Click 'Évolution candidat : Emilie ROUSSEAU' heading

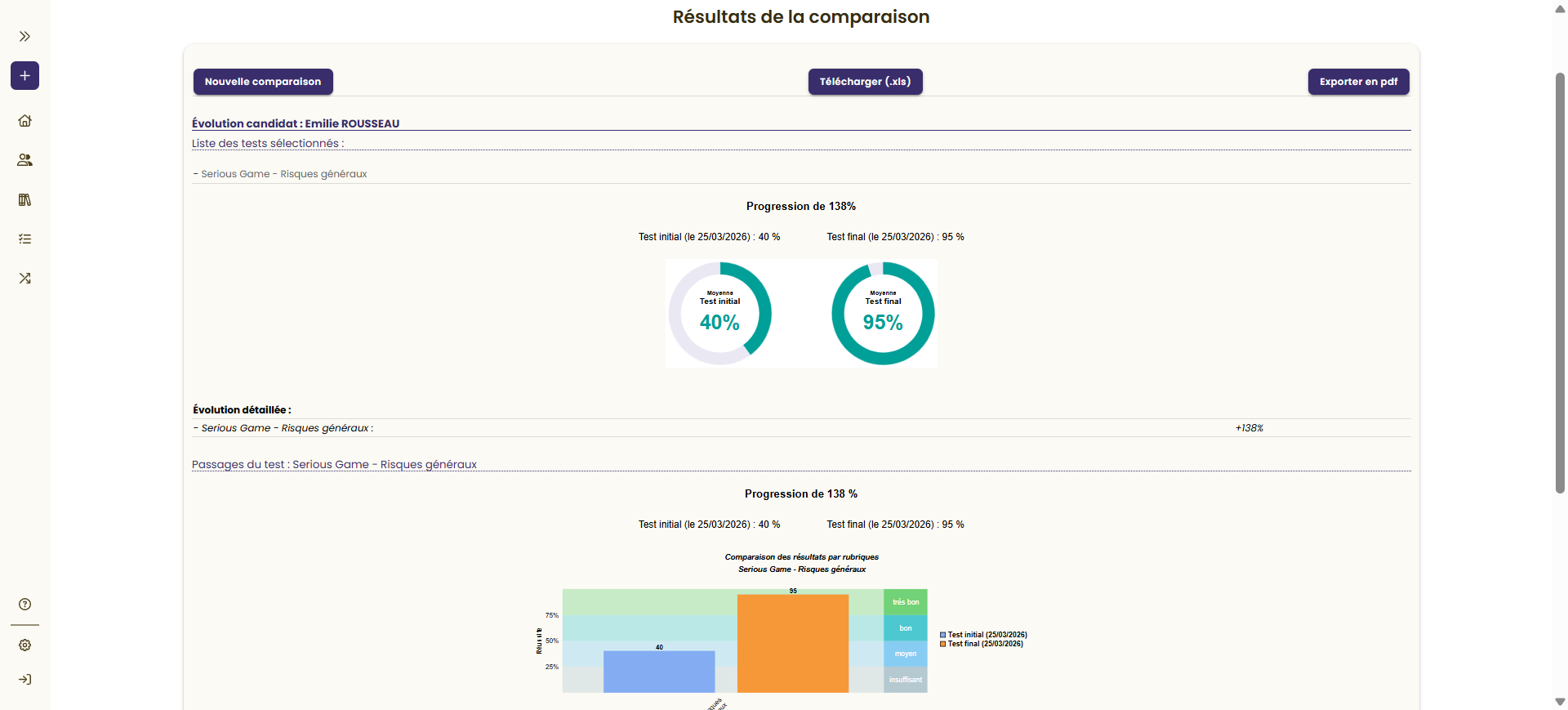click(296, 123)
